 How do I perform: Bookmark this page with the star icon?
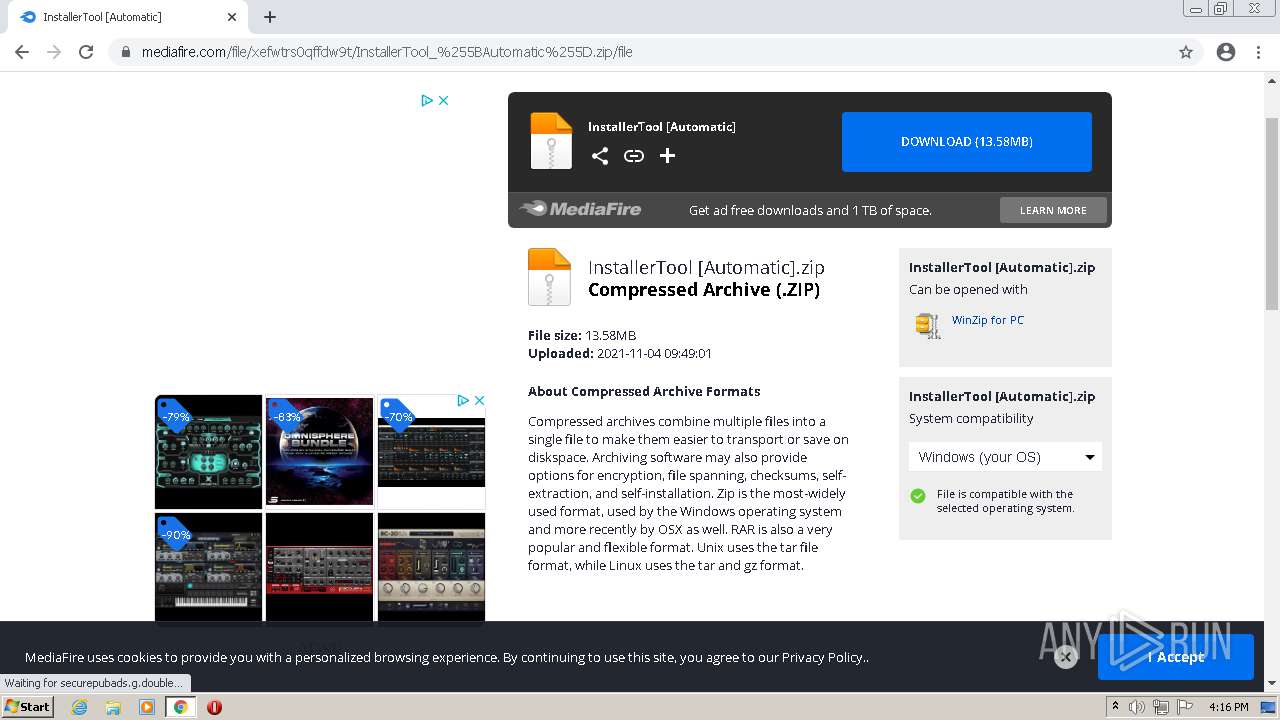click(1186, 52)
